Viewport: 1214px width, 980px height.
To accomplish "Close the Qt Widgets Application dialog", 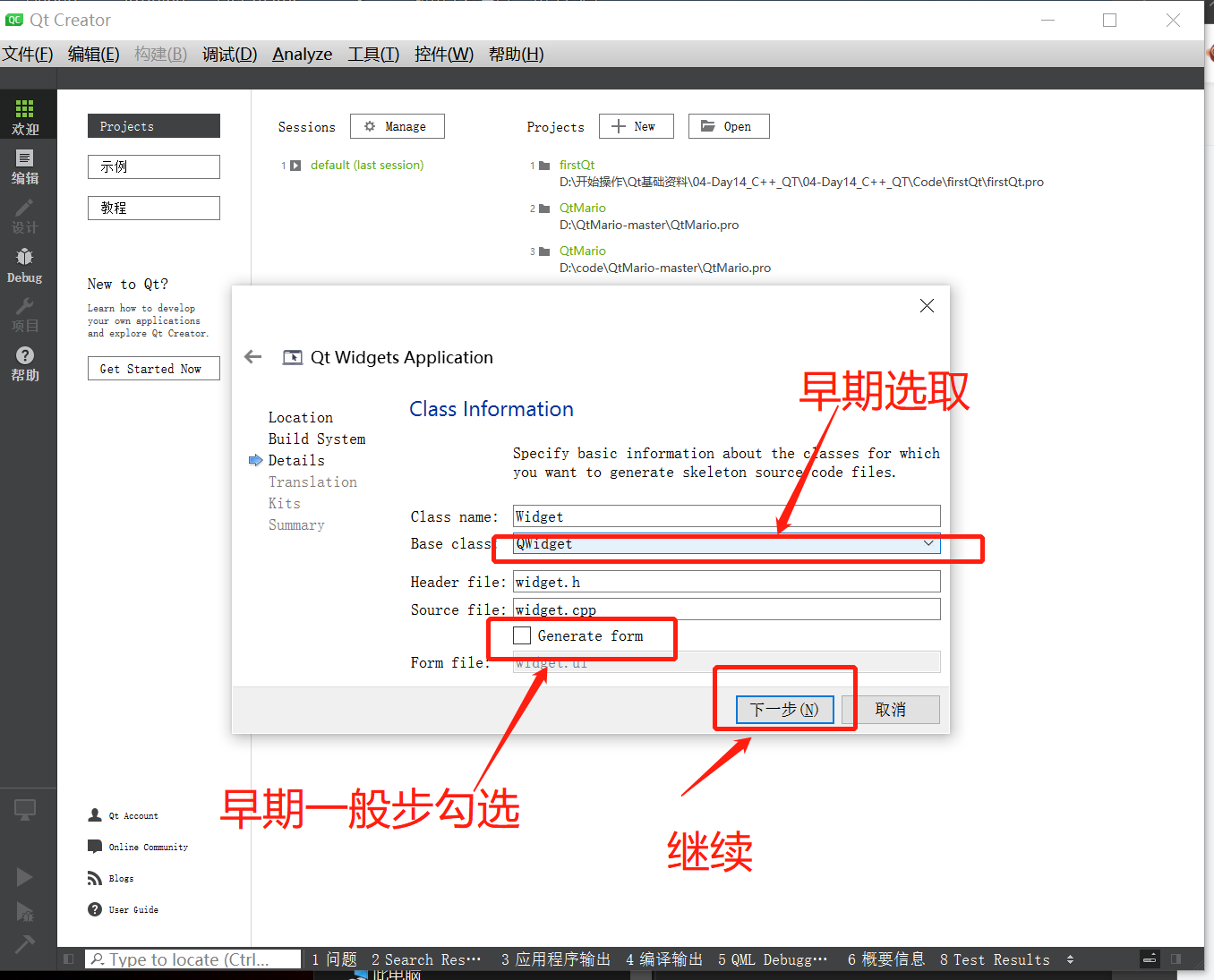I will pos(927,306).
